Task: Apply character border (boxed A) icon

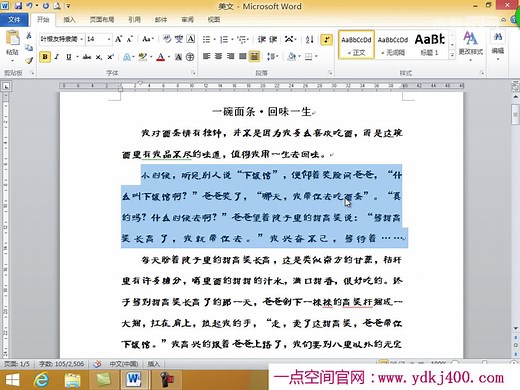Action: click(190, 39)
